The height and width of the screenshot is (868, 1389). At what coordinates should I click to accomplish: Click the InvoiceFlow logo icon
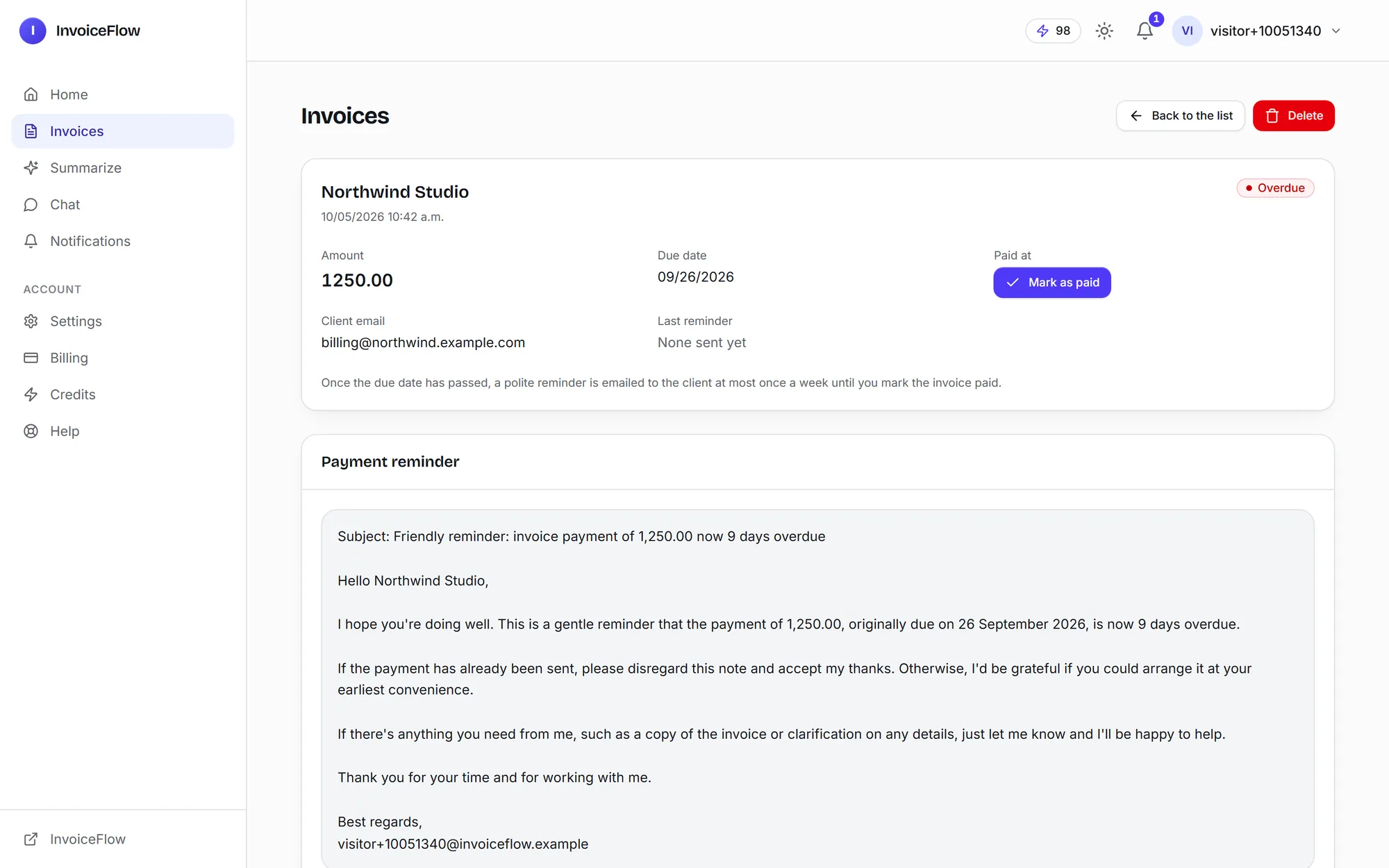pyautogui.click(x=33, y=31)
